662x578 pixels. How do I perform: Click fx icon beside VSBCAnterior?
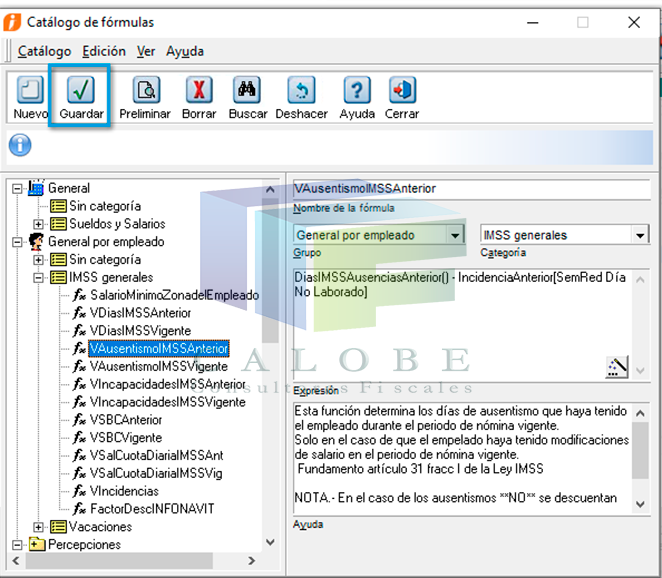(79, 420)
